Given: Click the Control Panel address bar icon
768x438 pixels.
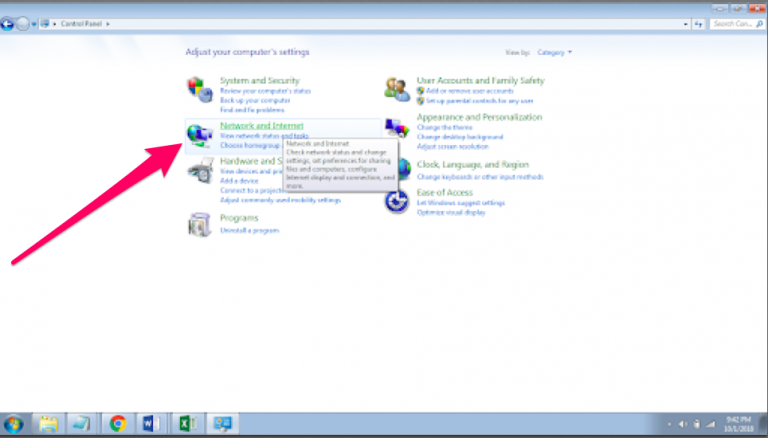Looking at the screenshot, I should (45, 24).
